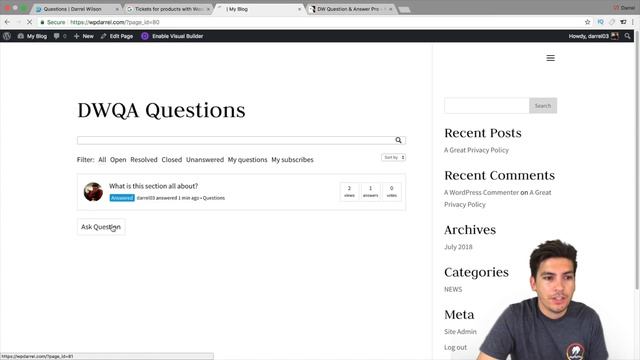Viewport: 640px width, 360px height.
Task: Focus the sidebar search input
Action: coord(487,106)
